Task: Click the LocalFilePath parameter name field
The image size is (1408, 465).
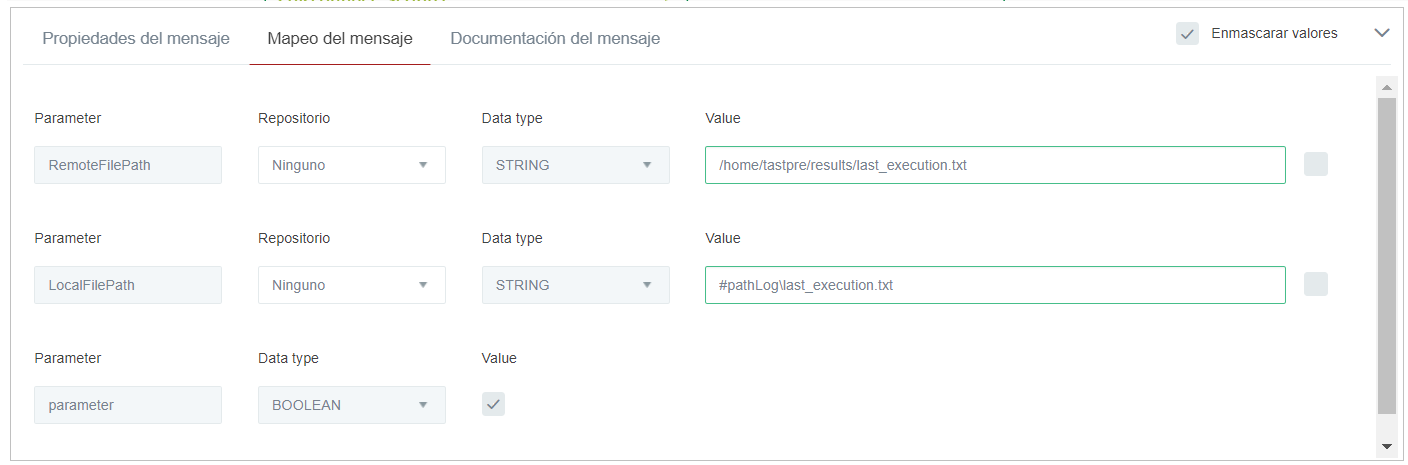Action: click(x=128, y=285)
